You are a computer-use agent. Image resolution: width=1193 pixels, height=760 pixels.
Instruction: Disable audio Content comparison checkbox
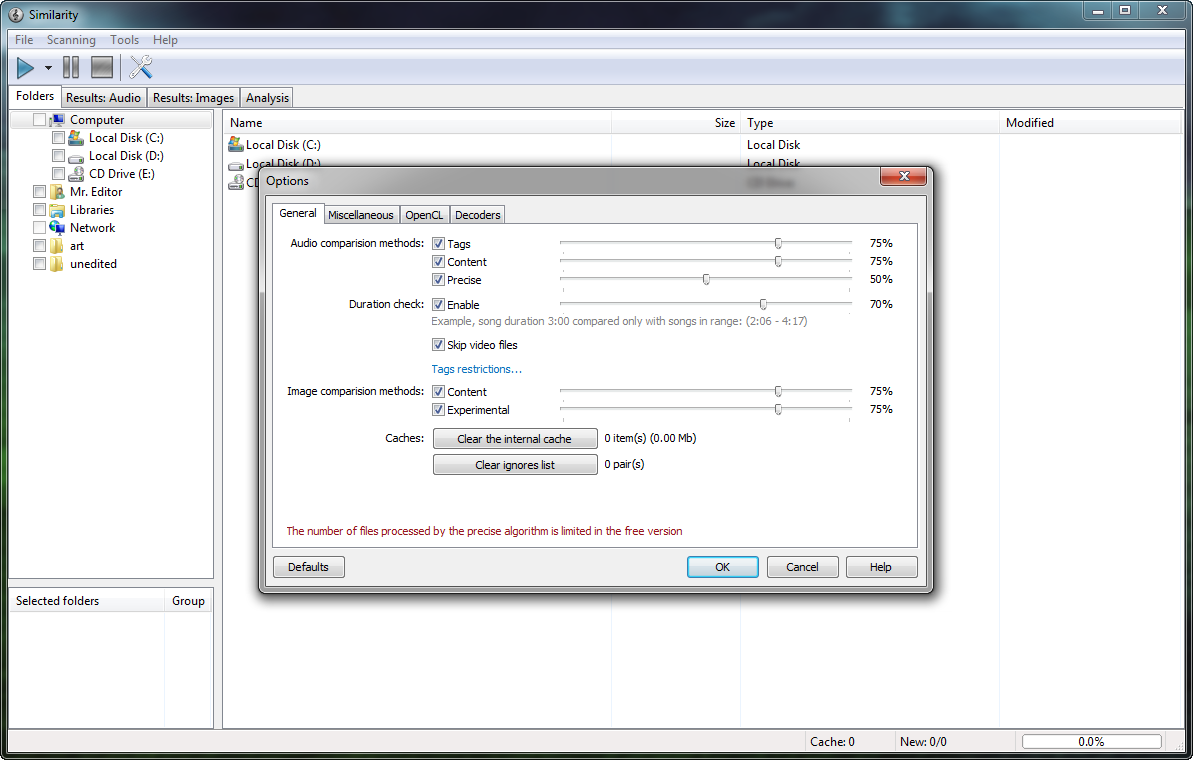(438, 262)
